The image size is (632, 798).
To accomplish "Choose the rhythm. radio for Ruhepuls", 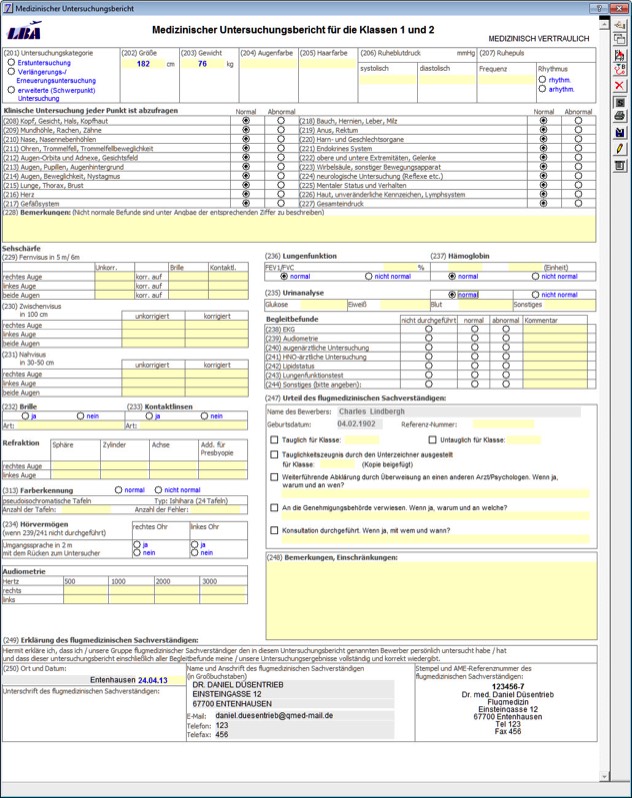I will coord(542,79).
